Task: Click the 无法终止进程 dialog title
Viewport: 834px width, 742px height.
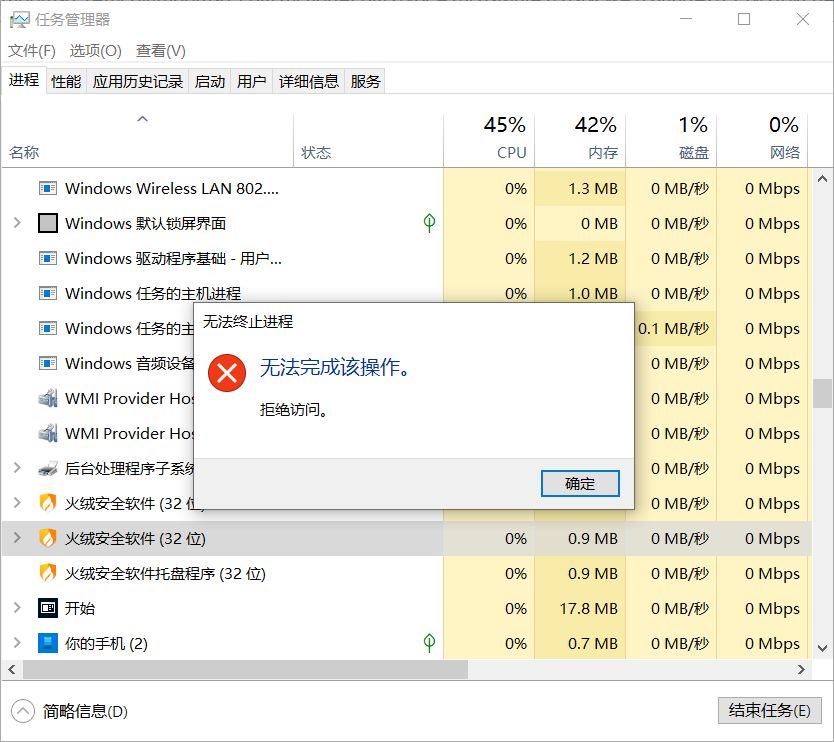Action: pos(248,322)
